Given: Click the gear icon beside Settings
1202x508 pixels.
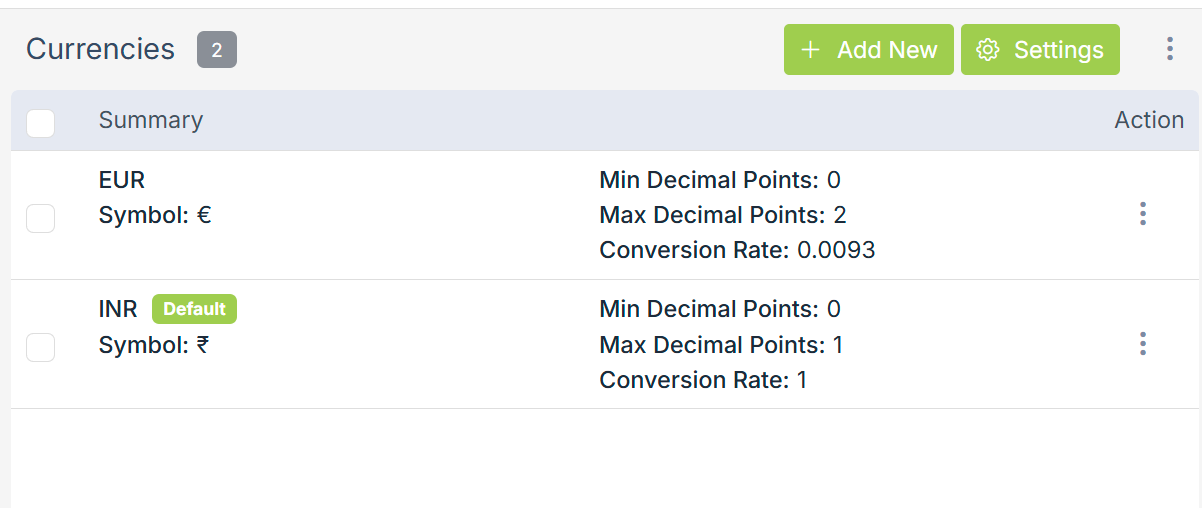Looking at the screenshot, I should click(988, 50).
